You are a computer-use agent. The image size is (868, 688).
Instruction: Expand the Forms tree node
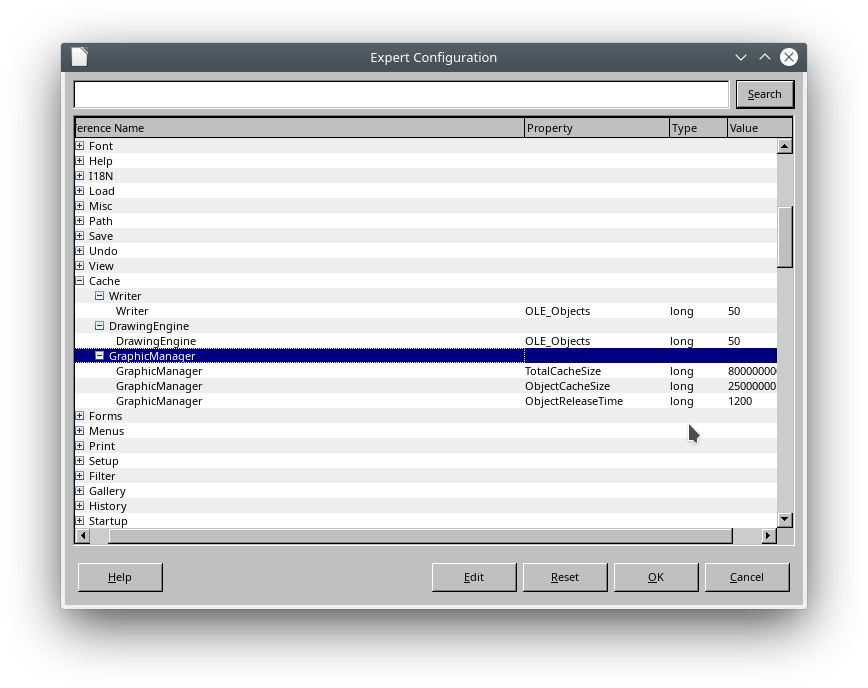(80, 416)
